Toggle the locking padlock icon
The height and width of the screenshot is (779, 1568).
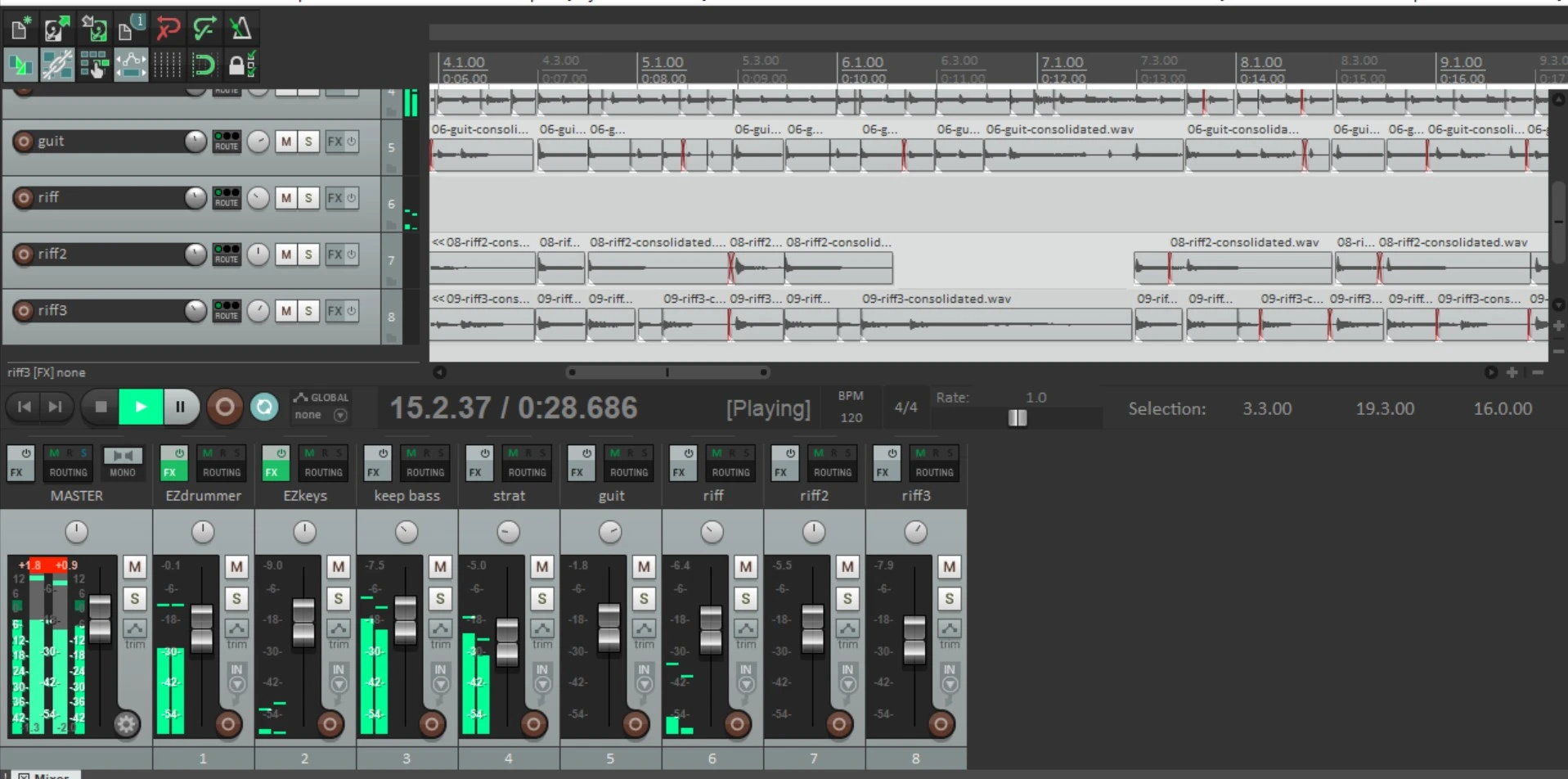click(x=240, y=65)
